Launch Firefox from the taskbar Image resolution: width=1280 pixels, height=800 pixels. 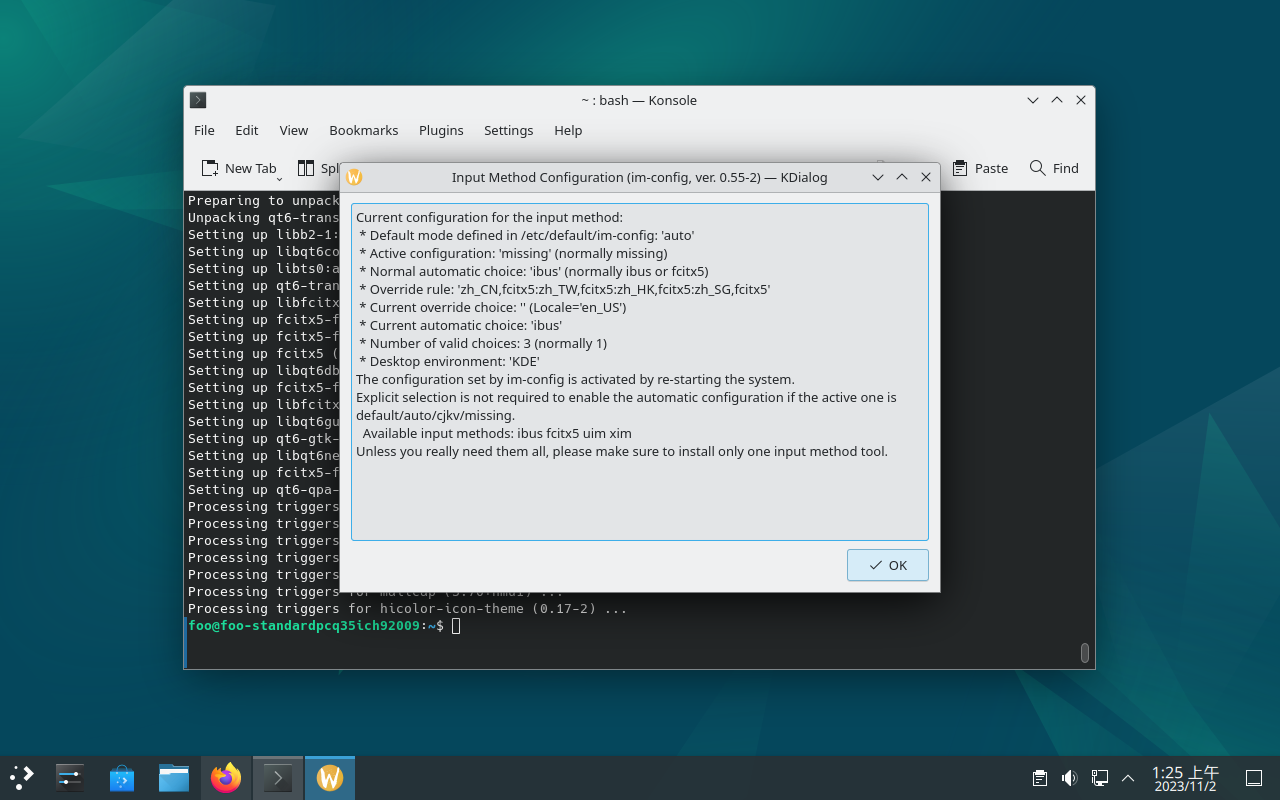pyautogui.click(x=226, y=777)
